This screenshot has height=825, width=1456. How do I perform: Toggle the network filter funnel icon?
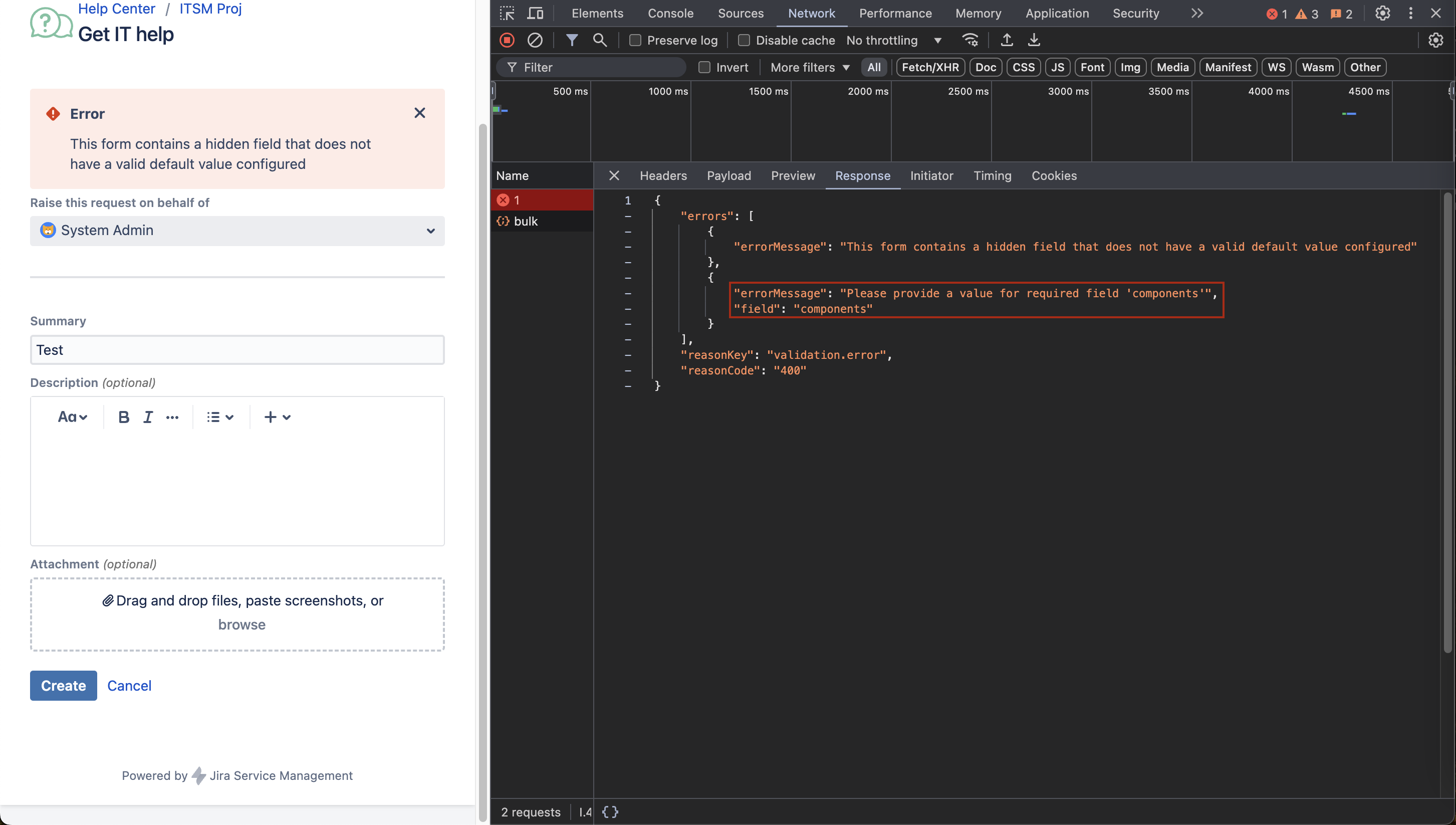pos(572,40)
